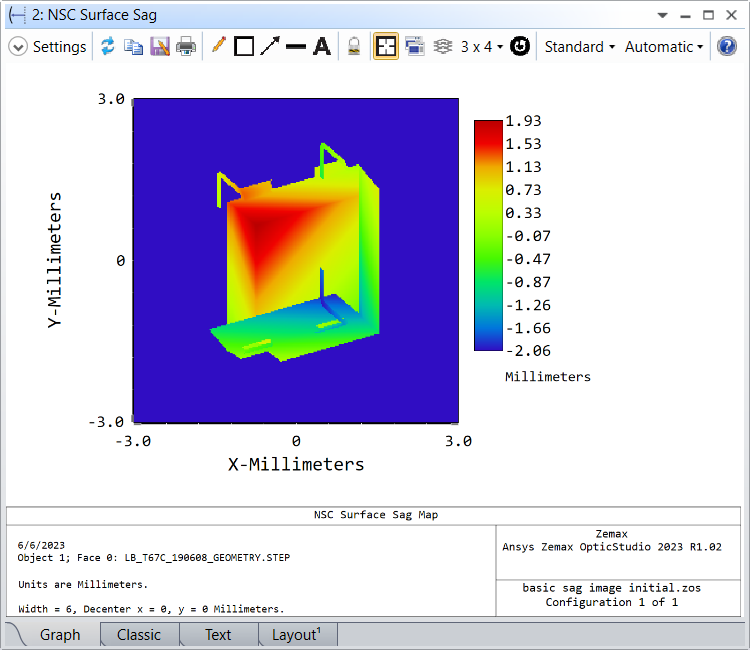Click the date 6/6/2023

pos(41,545)
